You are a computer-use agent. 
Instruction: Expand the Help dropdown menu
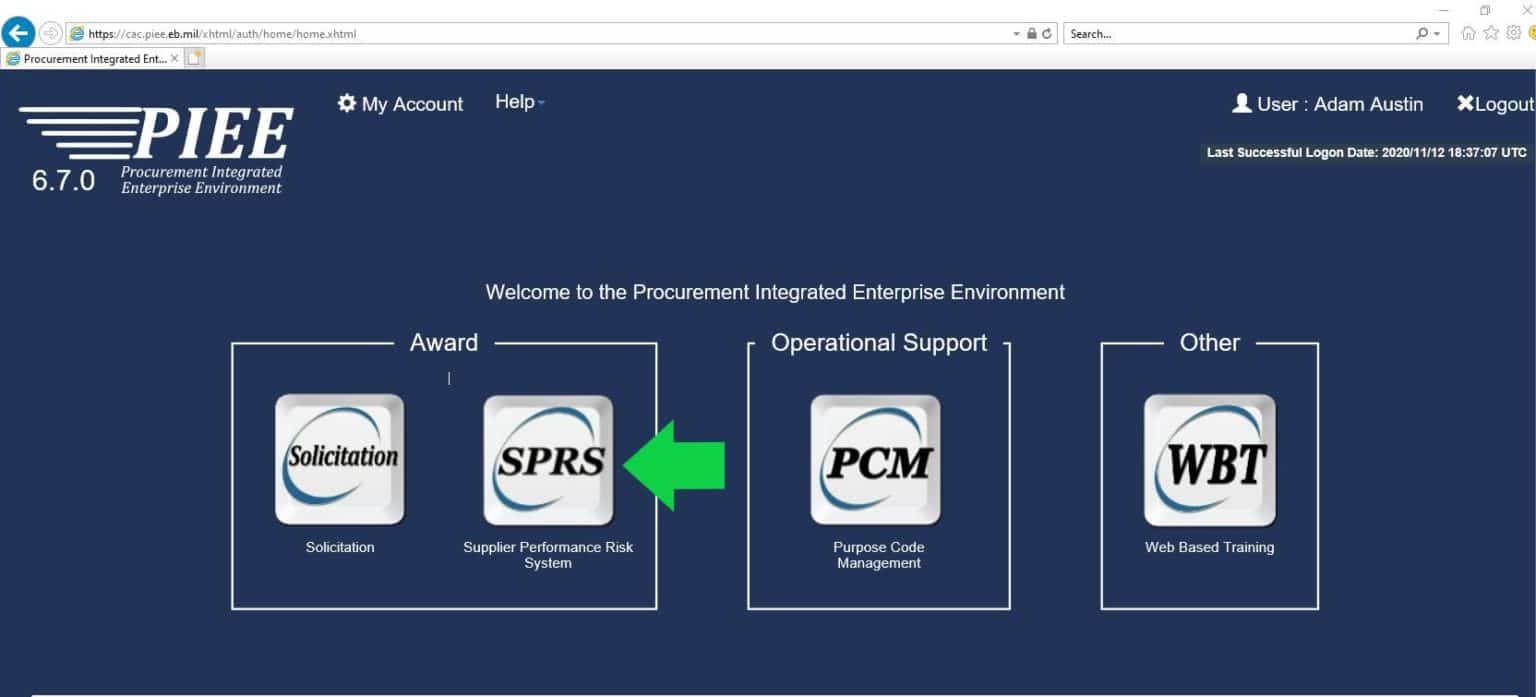pos(519,101)
